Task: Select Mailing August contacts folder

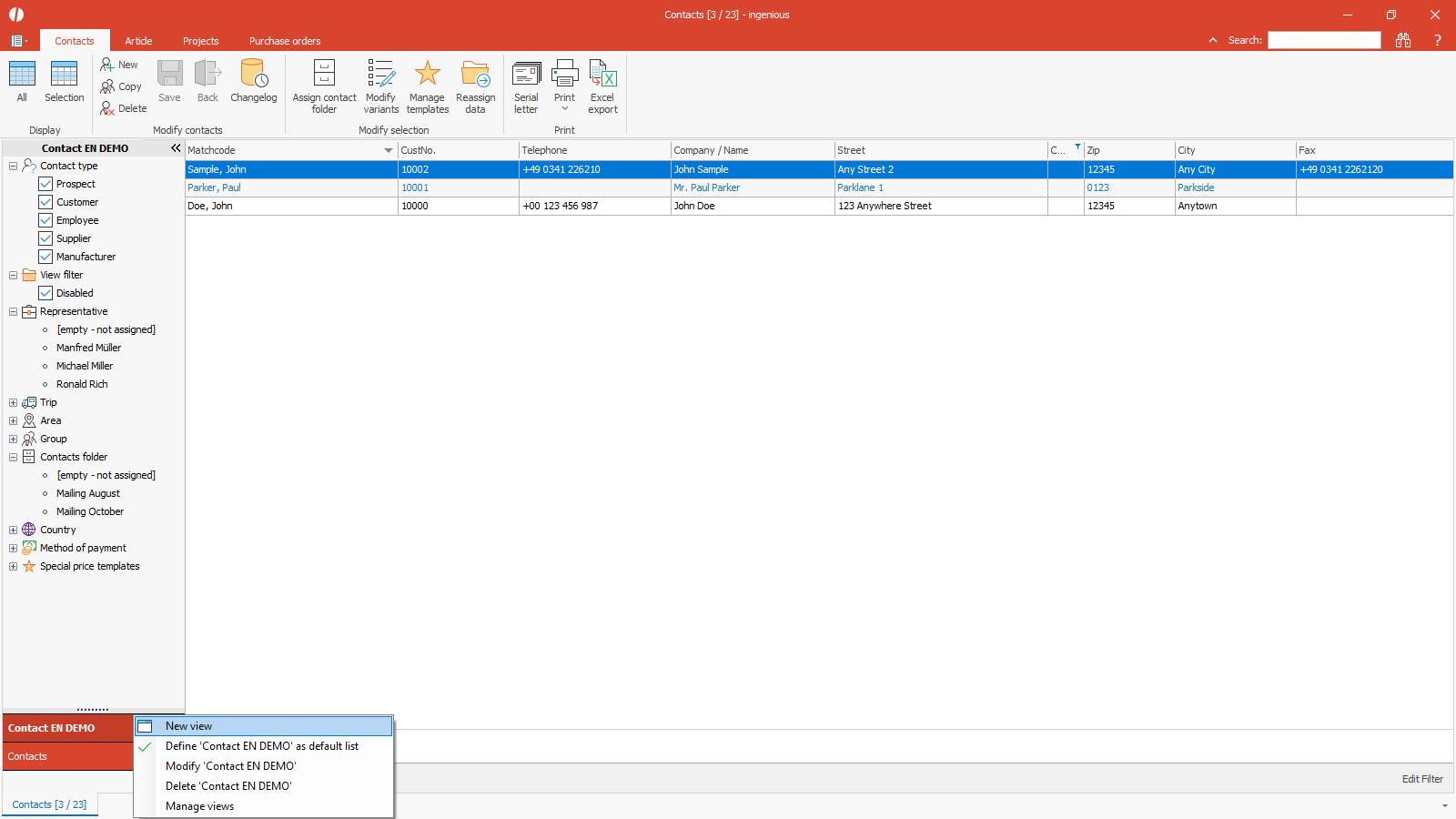Action: 88,493
